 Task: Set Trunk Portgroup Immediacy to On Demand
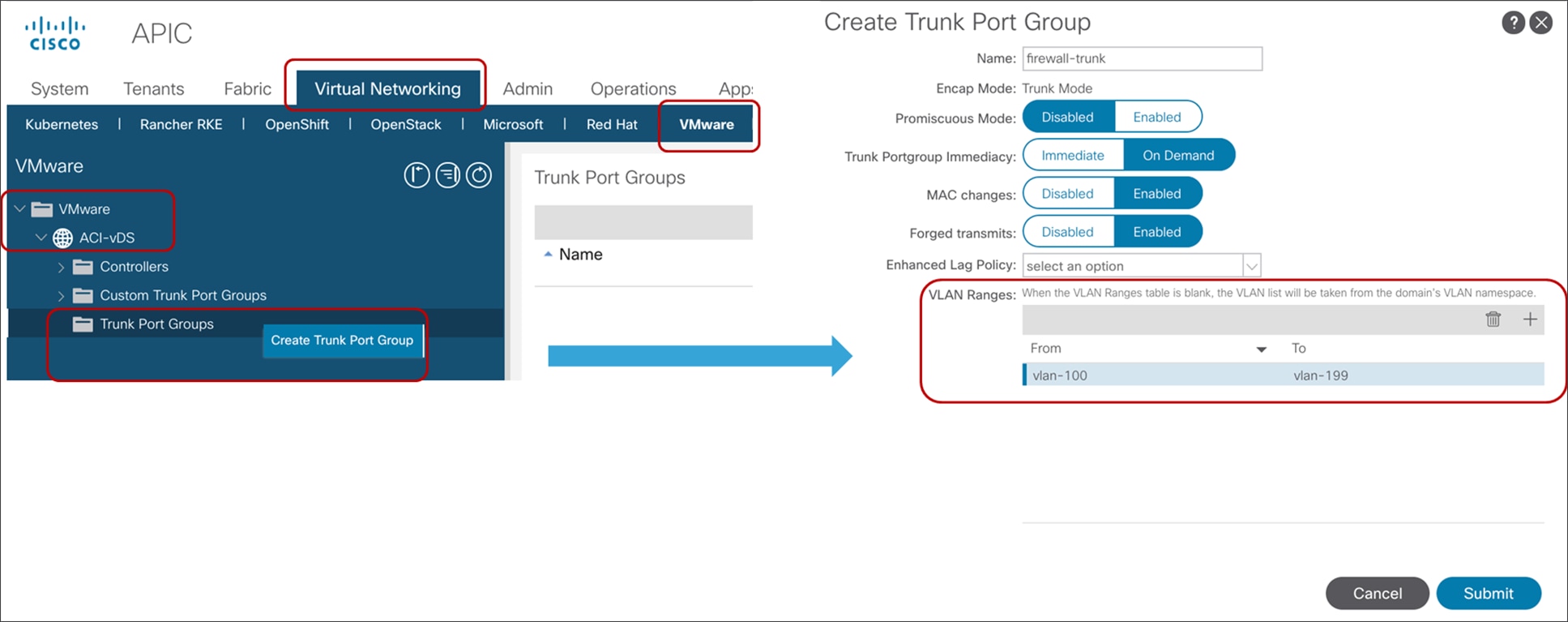(x=1178, y=155)
